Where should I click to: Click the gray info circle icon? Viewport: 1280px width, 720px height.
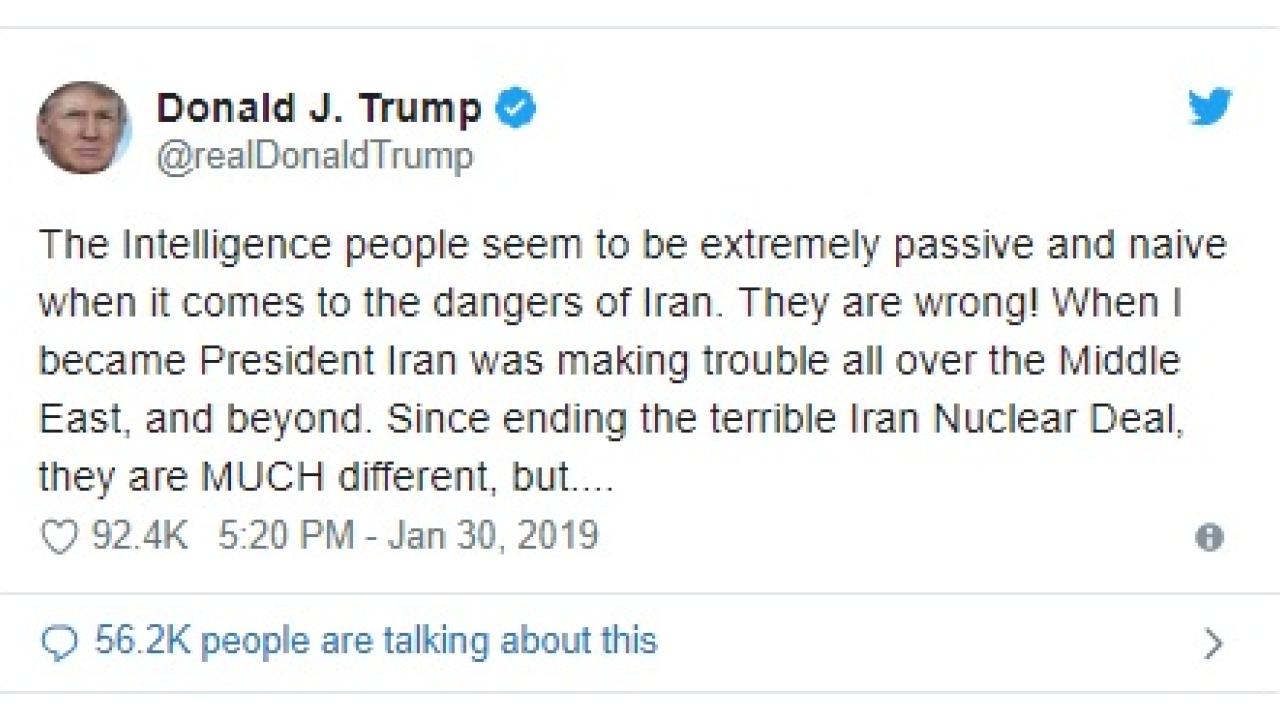[1209, 538]
